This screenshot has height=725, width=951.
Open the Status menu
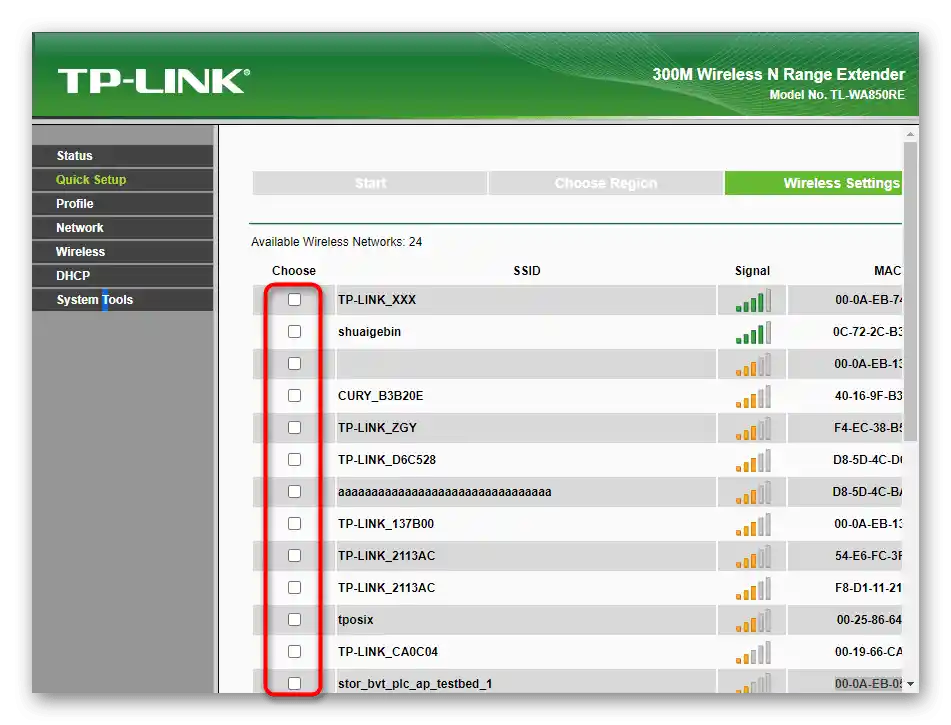tap(123, 155)
